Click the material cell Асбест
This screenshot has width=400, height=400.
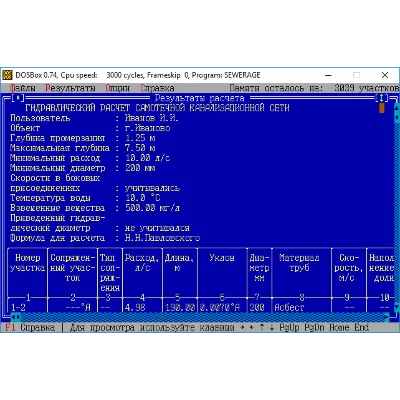(x=289, y=308)
